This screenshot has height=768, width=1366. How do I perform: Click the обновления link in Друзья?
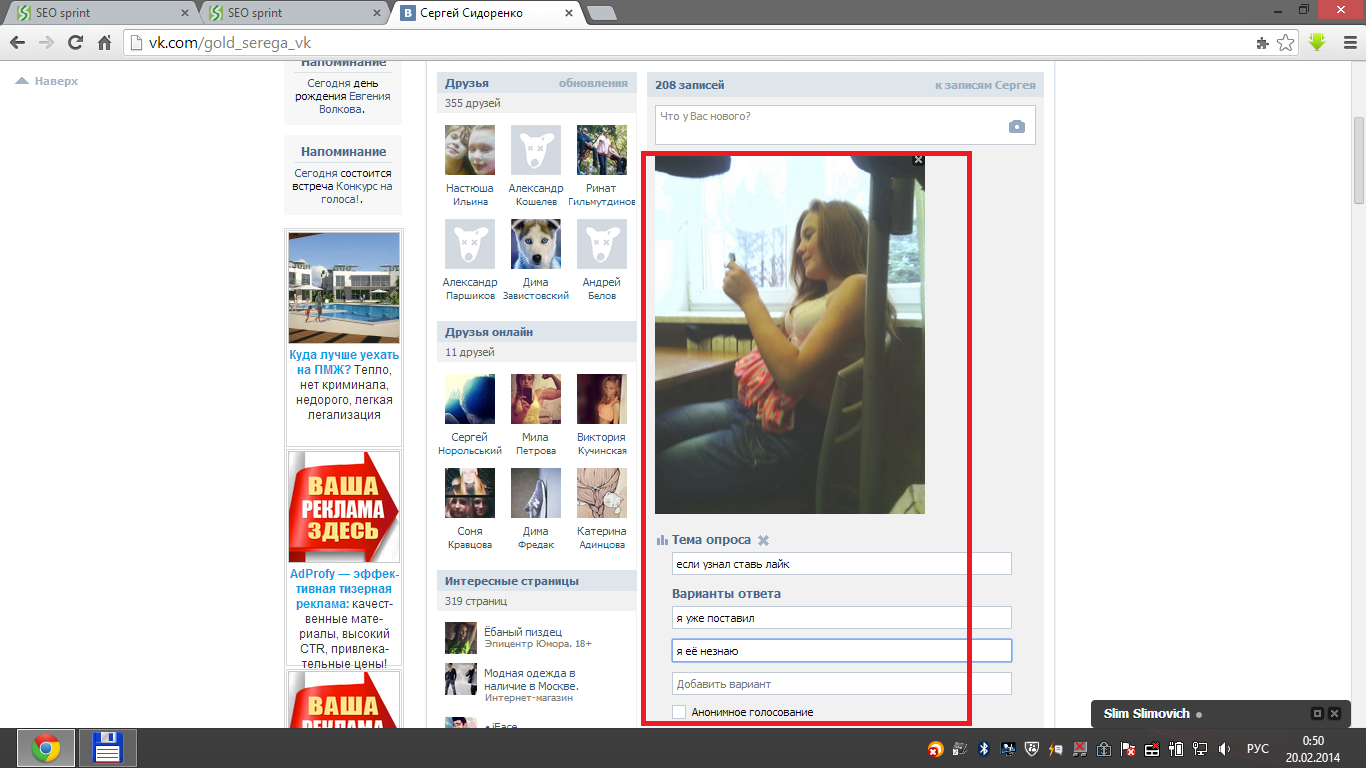(593, 83)
